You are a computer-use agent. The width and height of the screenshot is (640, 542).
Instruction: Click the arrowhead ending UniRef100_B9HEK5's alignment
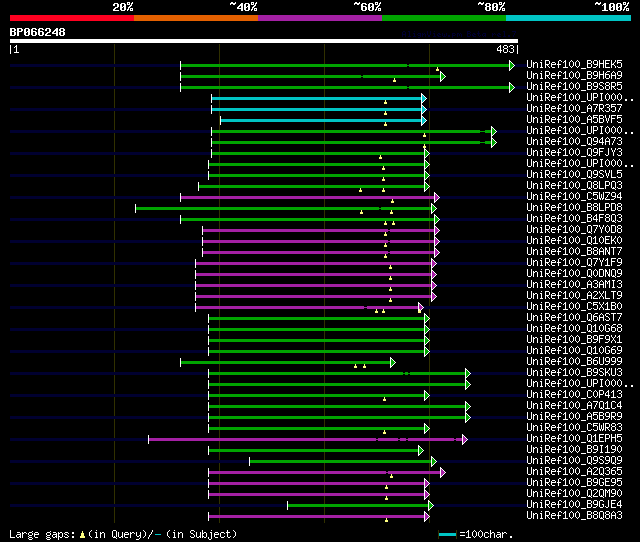point(512,65)
